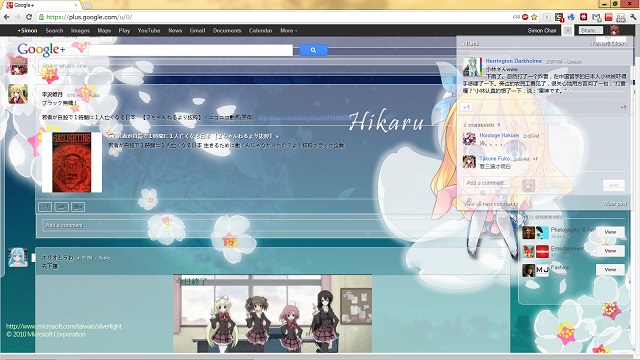Reload the Google+ page

pos(29,17)
